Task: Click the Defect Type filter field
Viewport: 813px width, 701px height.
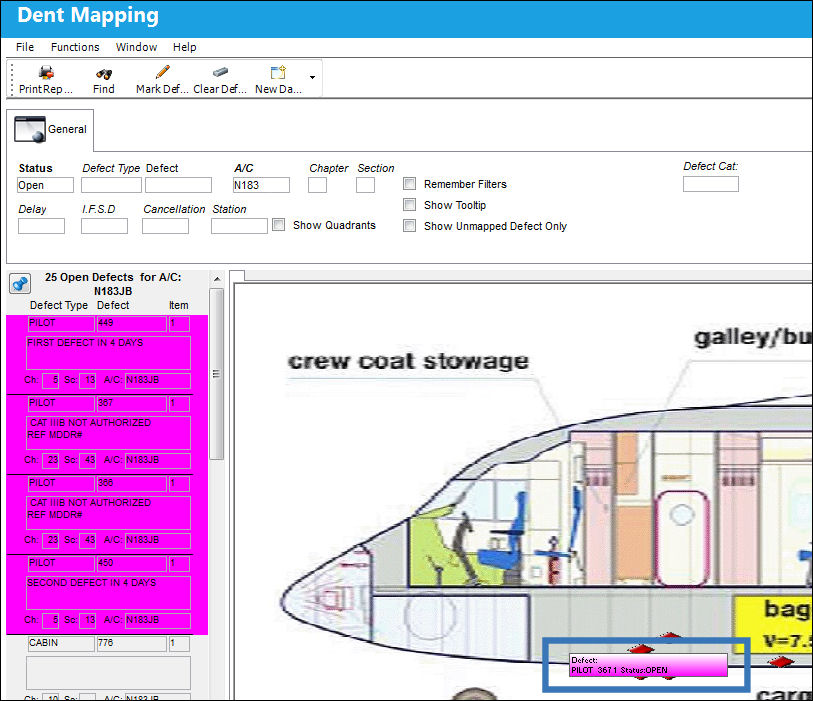Action: (111, 185)
